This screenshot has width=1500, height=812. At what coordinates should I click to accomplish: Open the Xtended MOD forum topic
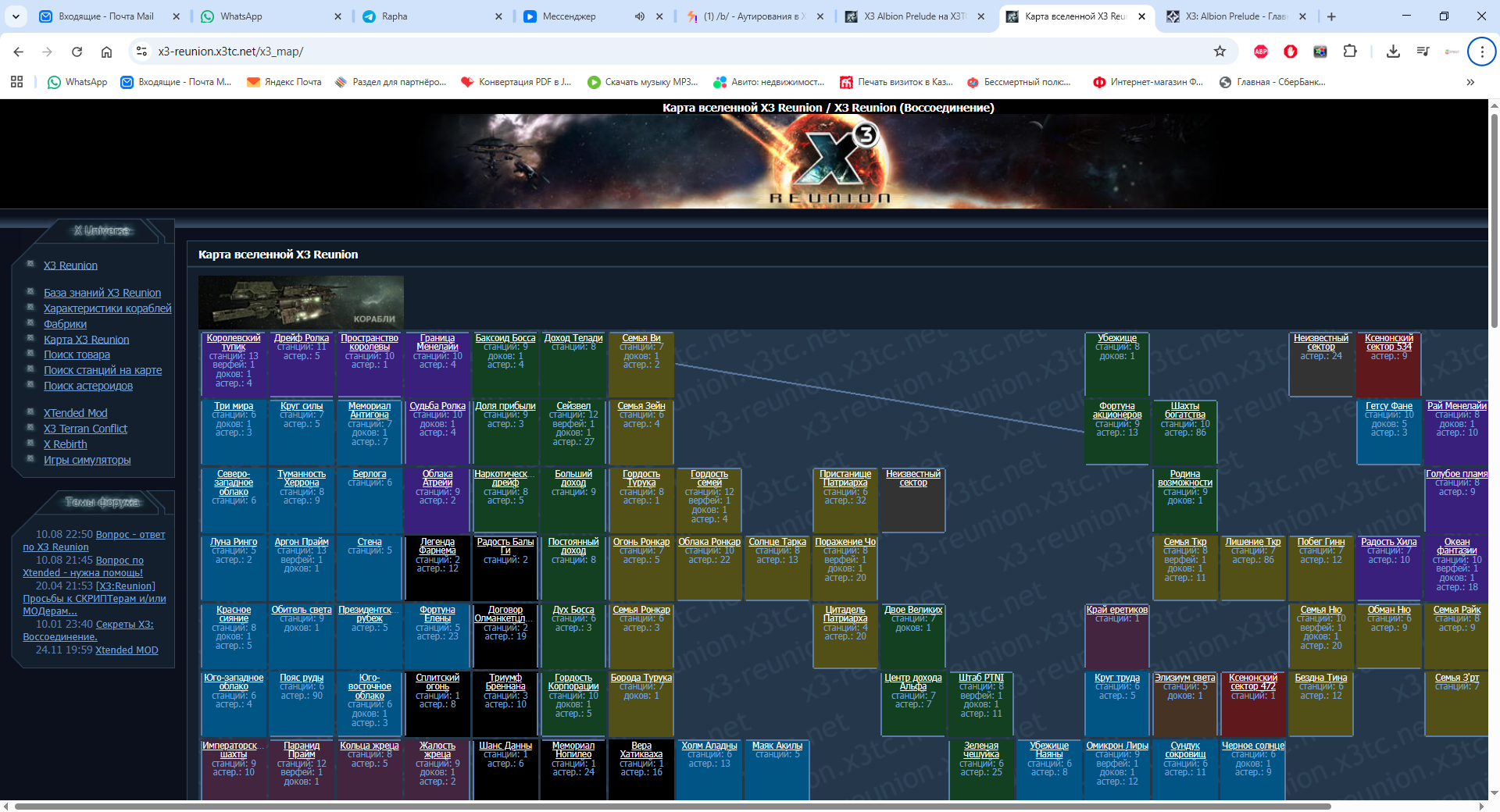pyautogui.click(x=127, y=650)
